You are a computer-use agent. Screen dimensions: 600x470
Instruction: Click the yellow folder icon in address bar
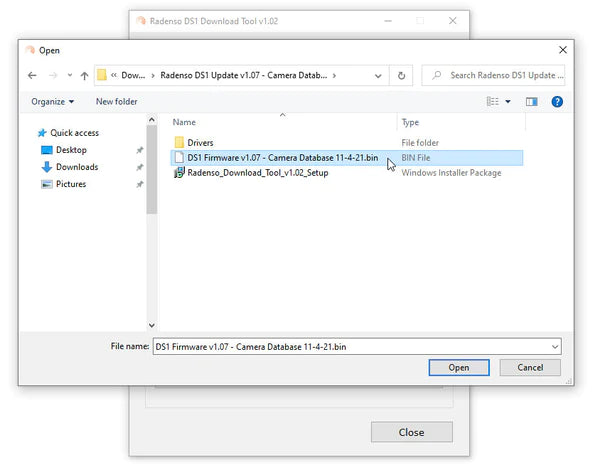click(102, 75)
